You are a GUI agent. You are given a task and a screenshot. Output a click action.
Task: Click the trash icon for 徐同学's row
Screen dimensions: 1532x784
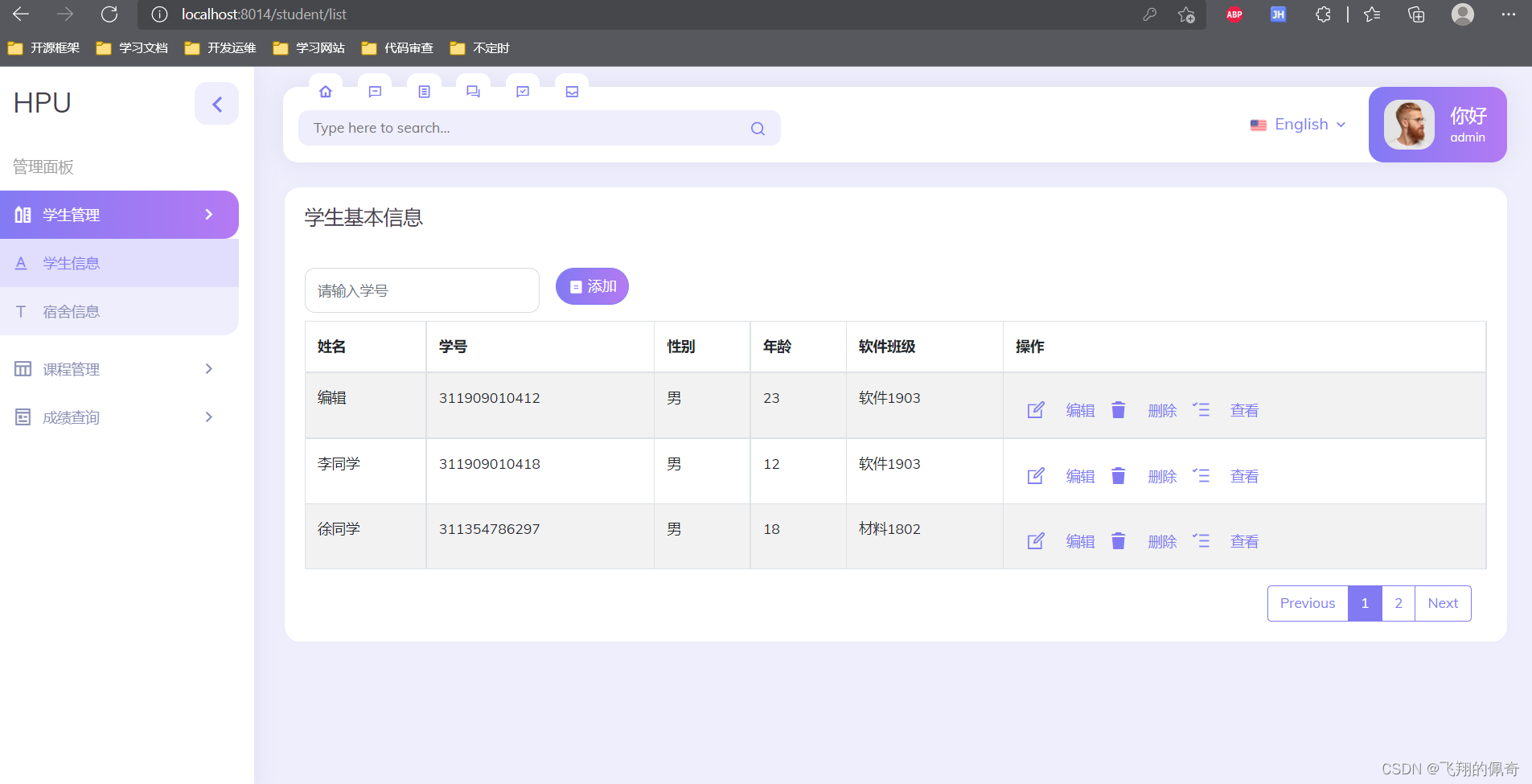click(1119, 540)
